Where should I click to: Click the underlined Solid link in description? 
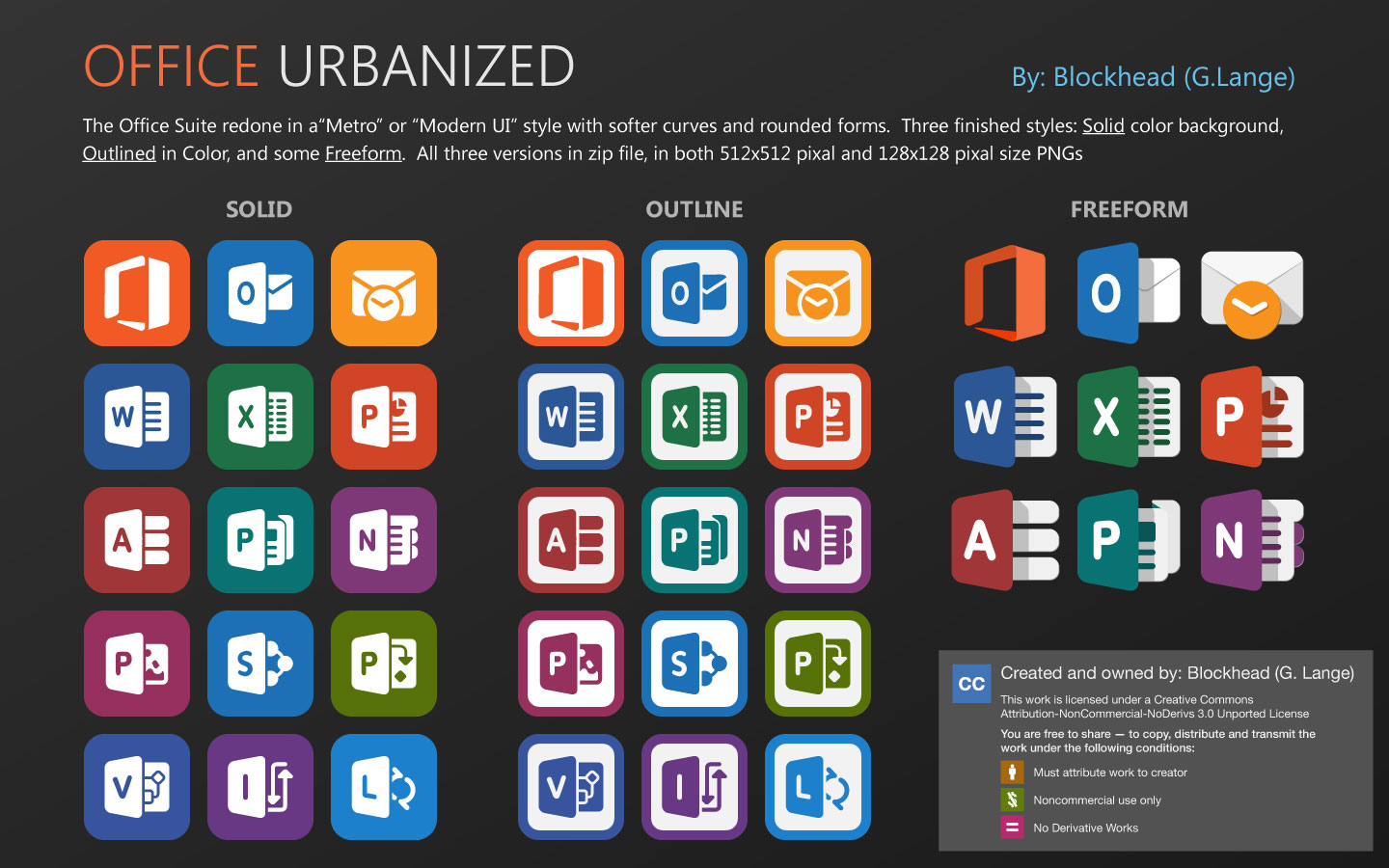1103,126
